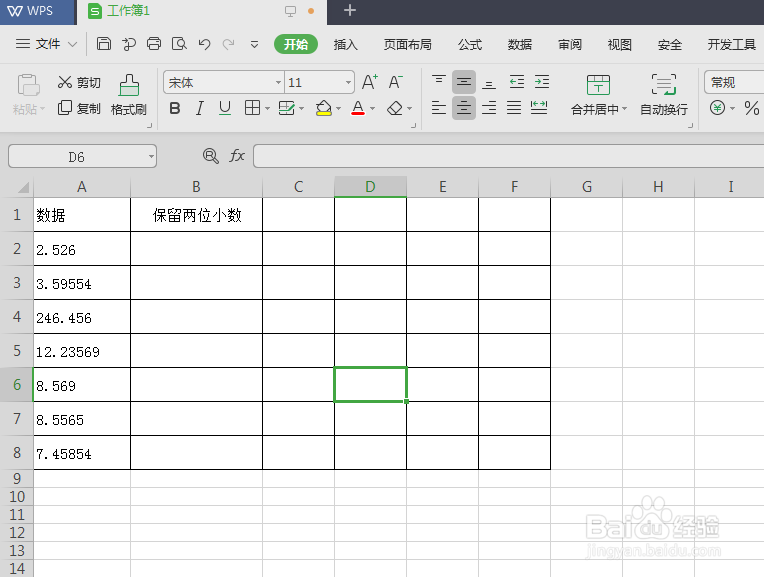Redo the last undone action
This screenshot has width=764, height=577.
tap(229, 44)
